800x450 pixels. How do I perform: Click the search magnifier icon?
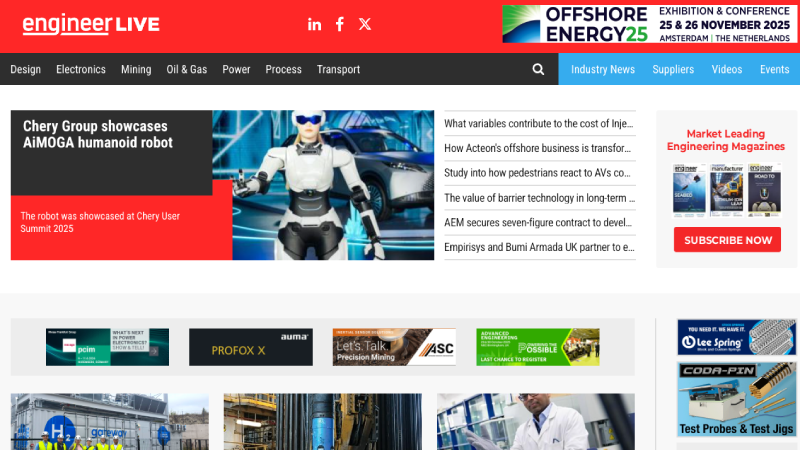(538, 69)
